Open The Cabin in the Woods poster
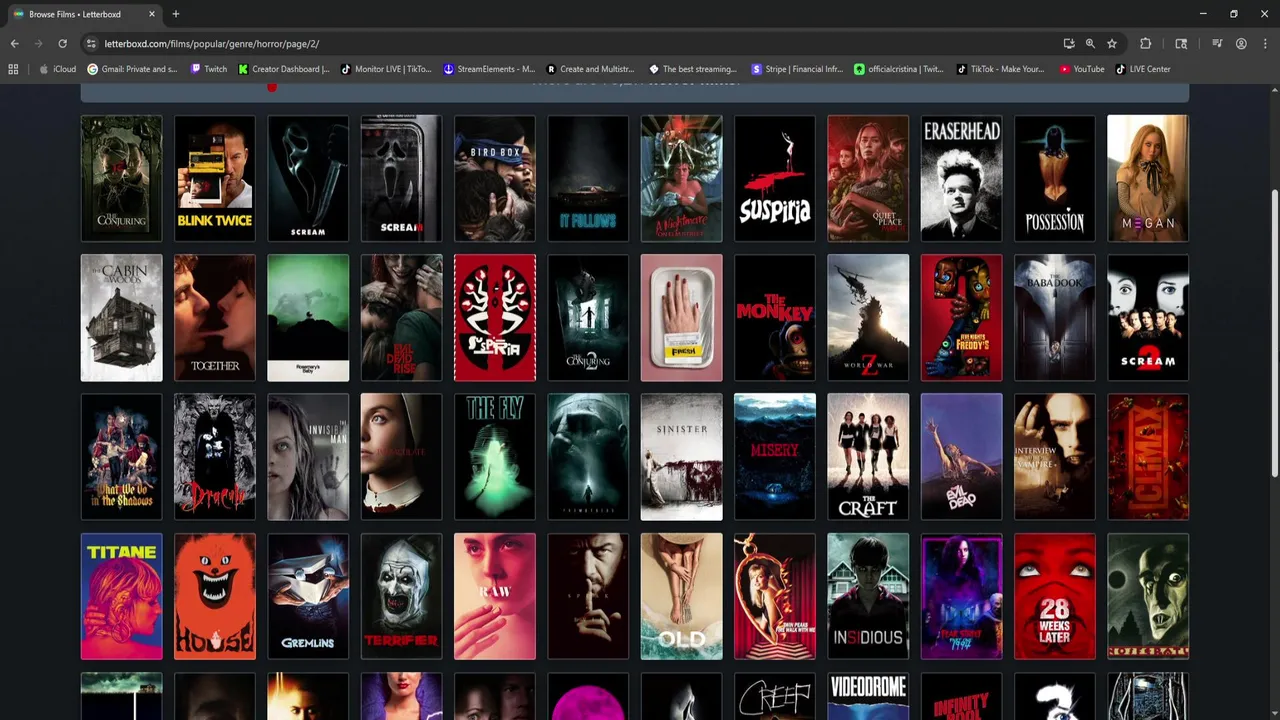Screen dimensions: 1280x720 (121, 318)
